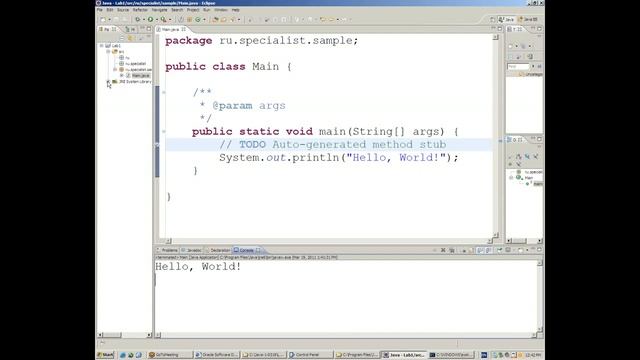Click the New Java Package toolbar icon

[x=189, y=20]
